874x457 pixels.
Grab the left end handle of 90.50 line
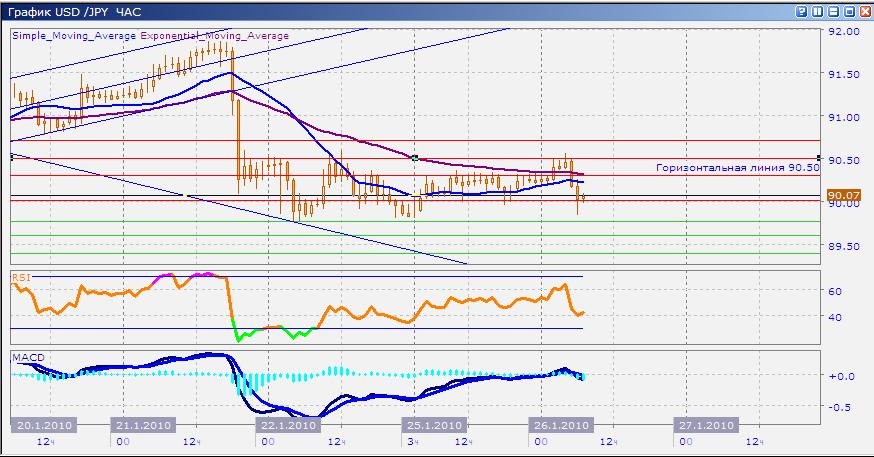[x=12, y=158]
